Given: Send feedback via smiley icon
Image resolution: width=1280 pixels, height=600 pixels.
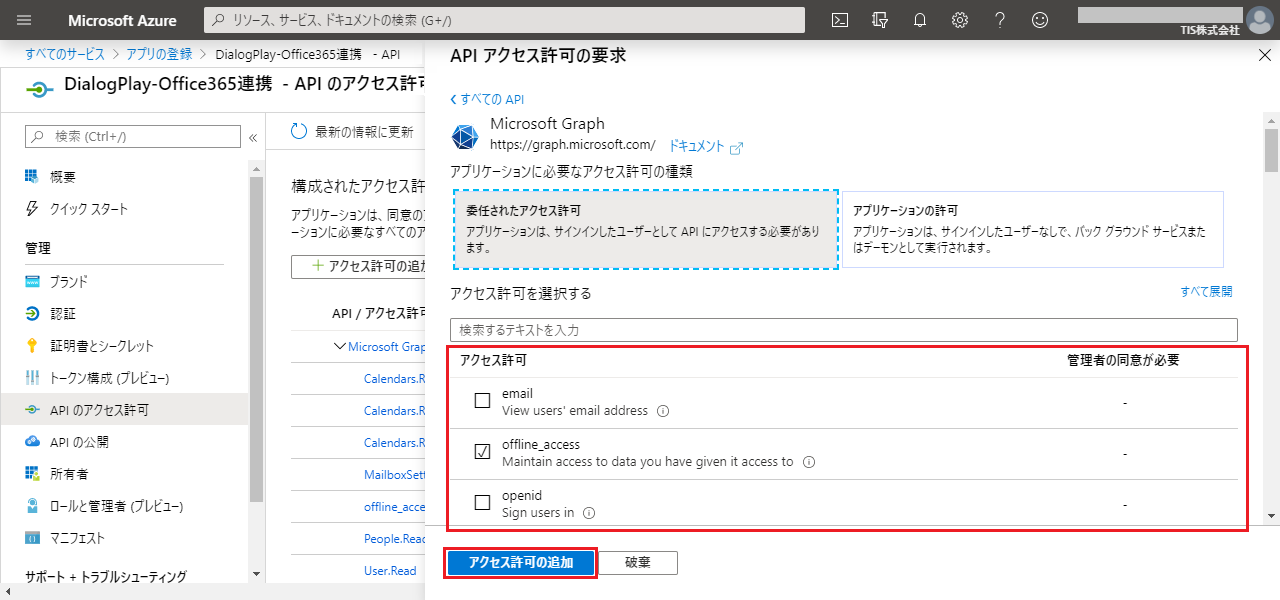Looking at the screenshot, I should coord(1040,20).
